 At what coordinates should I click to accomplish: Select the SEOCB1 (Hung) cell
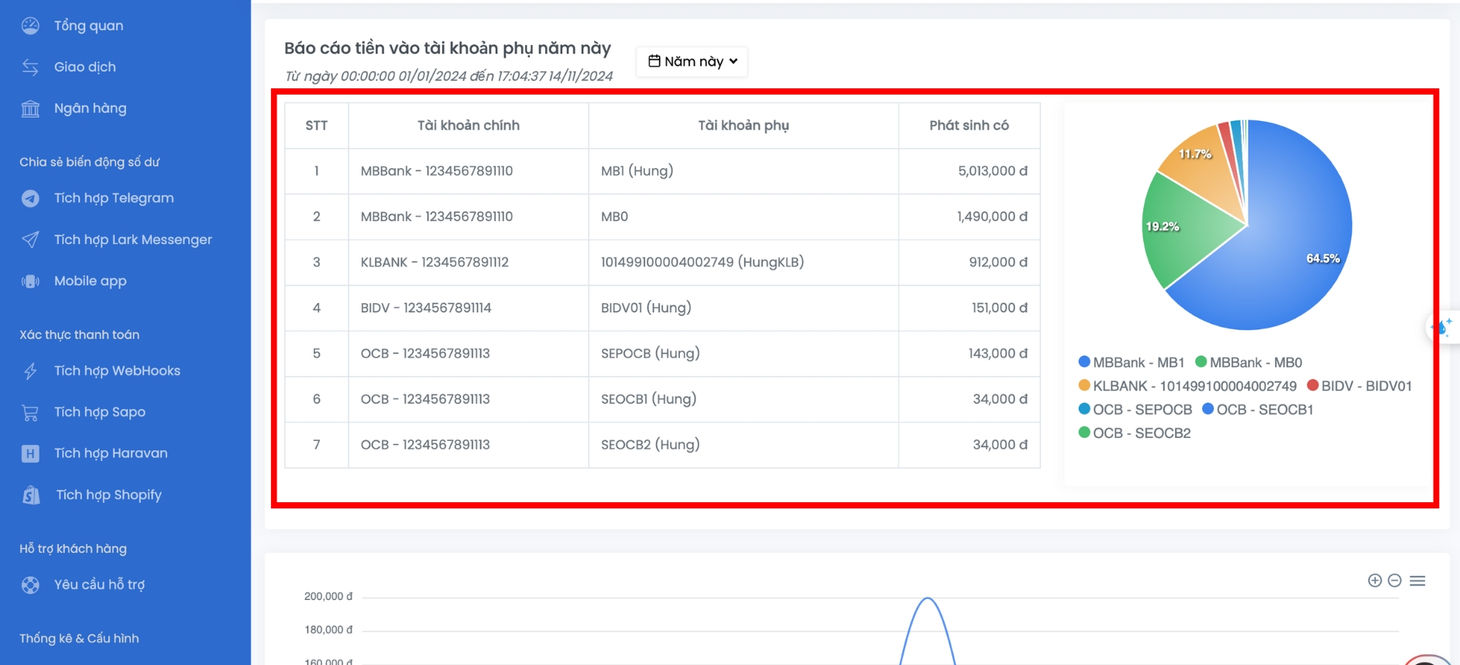744,399
